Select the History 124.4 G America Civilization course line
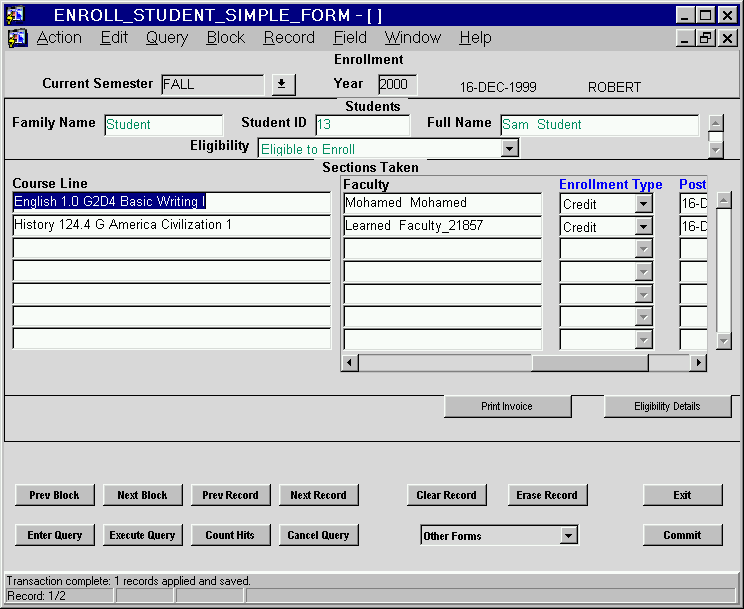The width and height of the screenshot is (744, 609). (x=171, y=225)
